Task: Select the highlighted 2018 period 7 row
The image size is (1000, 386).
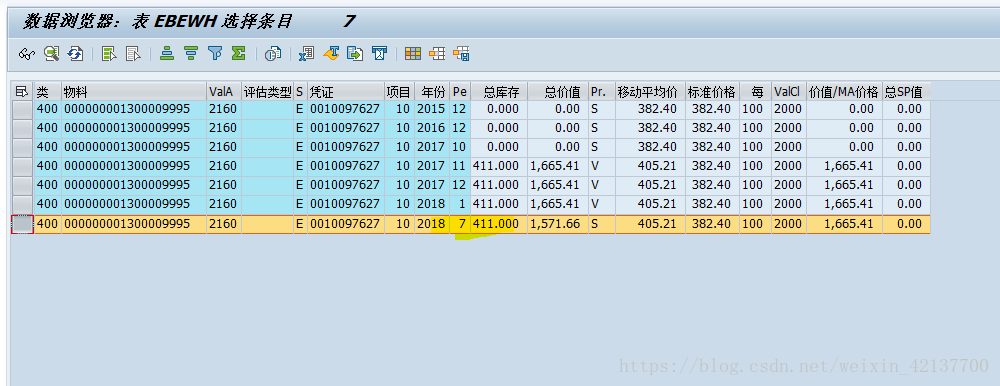Action: coord(22,225)
